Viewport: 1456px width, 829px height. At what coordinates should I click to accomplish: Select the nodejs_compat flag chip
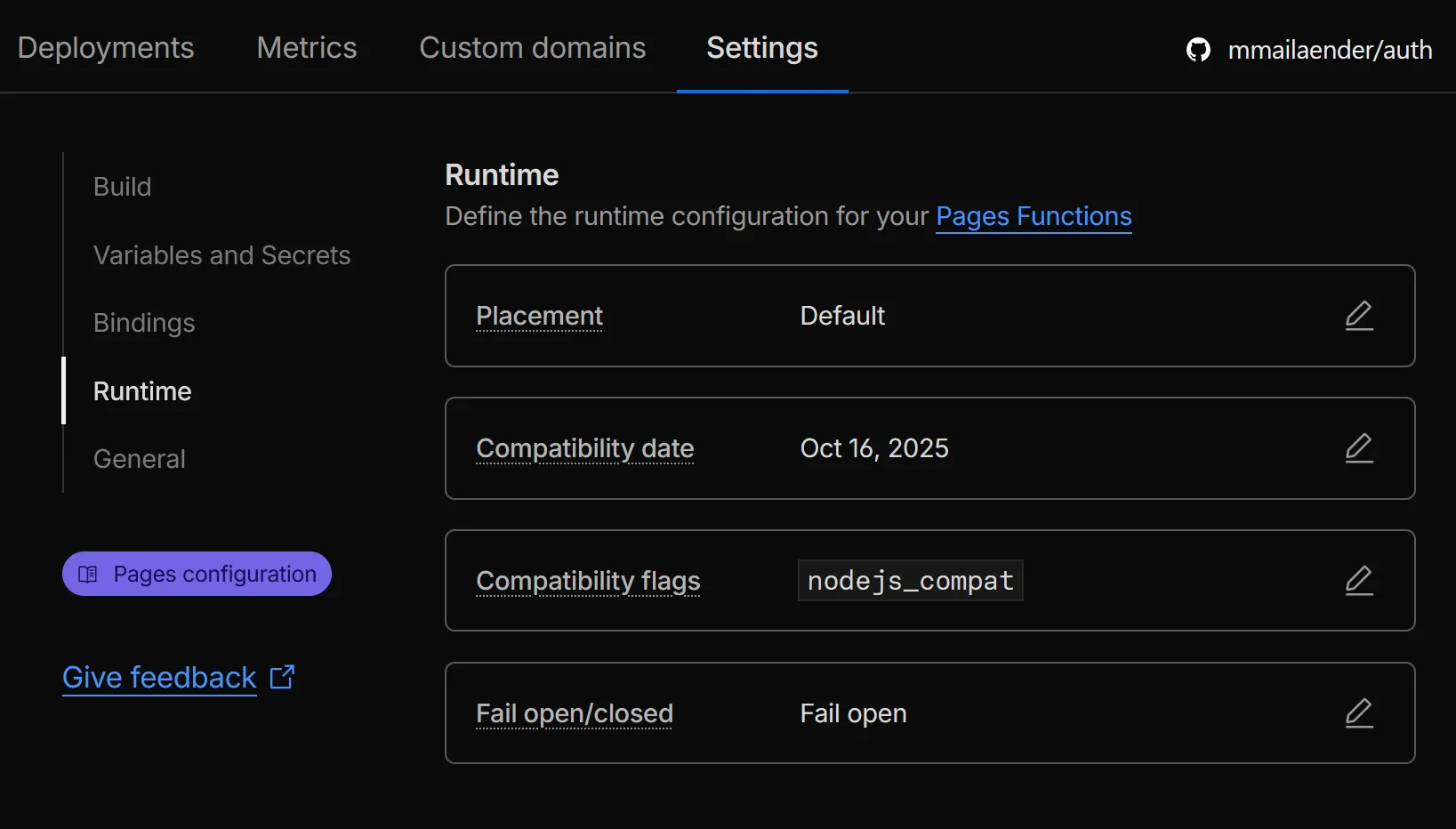(x=909, y=580)
